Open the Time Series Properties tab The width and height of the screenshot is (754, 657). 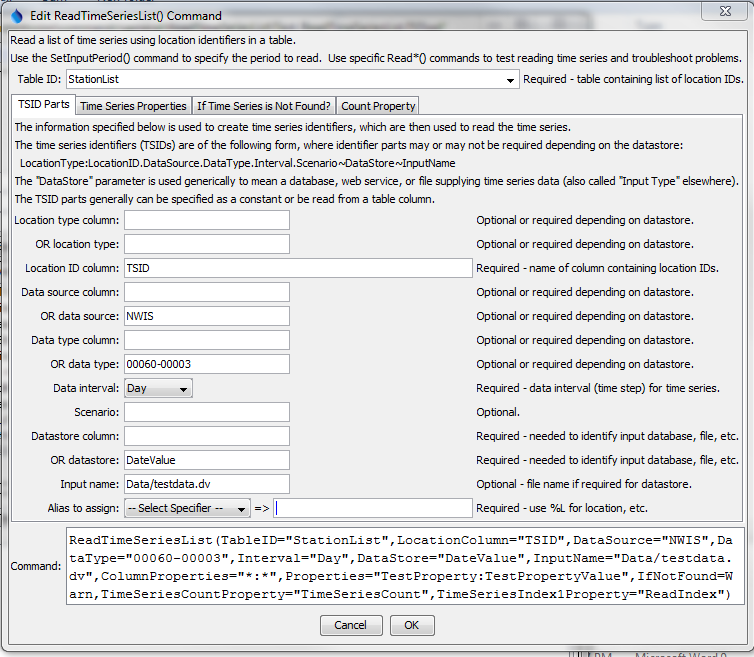point(133,105)
